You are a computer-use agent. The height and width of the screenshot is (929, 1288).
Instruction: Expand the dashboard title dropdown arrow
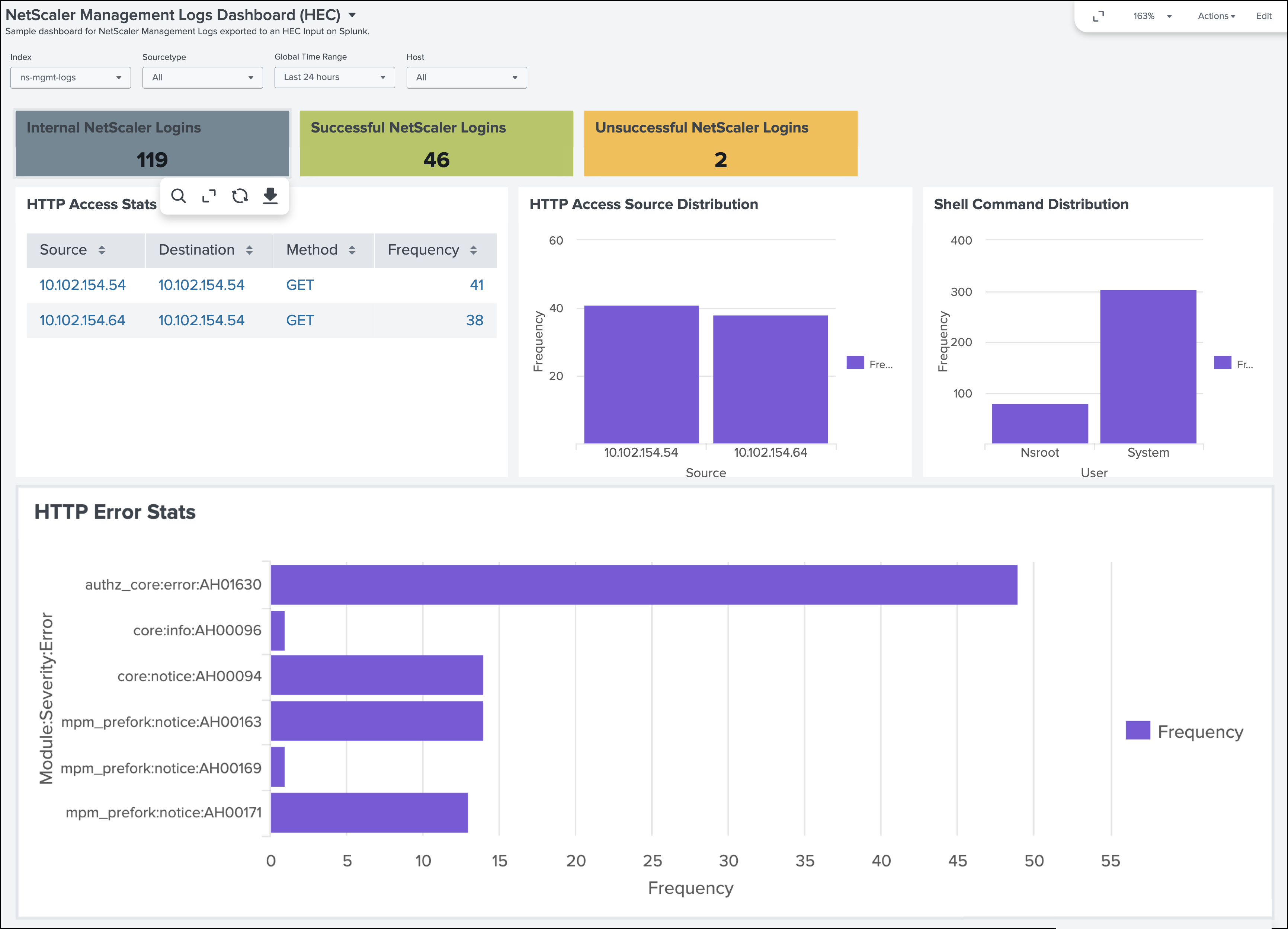(352, 15)
